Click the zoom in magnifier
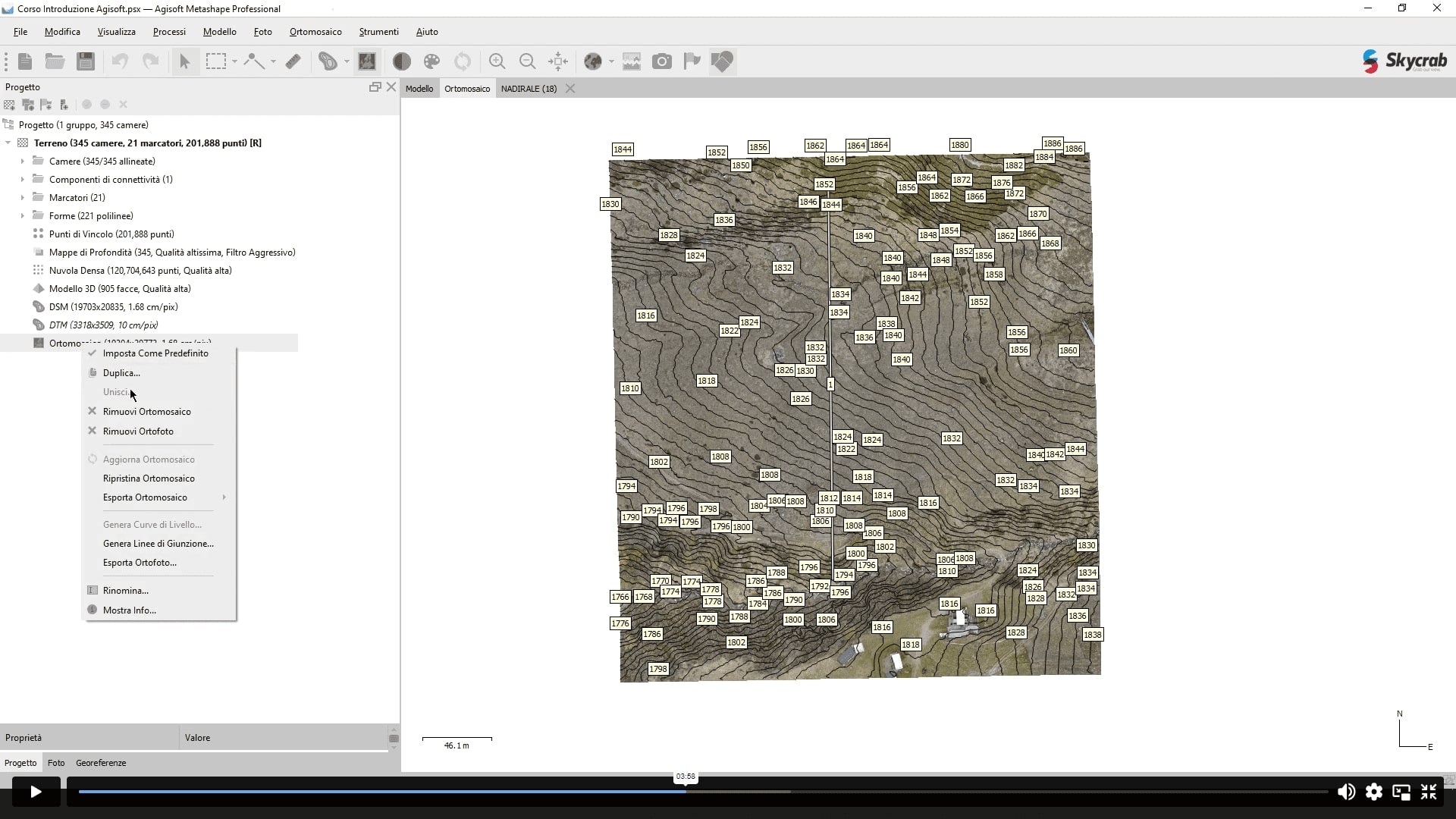Screen dimensions: 1456x819 pos(497,61)
